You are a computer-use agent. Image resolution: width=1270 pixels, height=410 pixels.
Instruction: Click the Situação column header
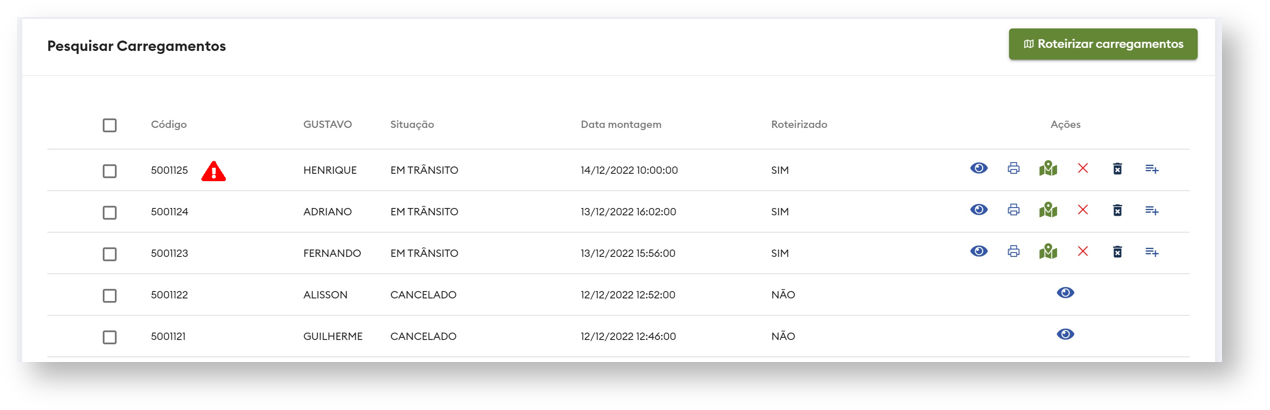412,125
